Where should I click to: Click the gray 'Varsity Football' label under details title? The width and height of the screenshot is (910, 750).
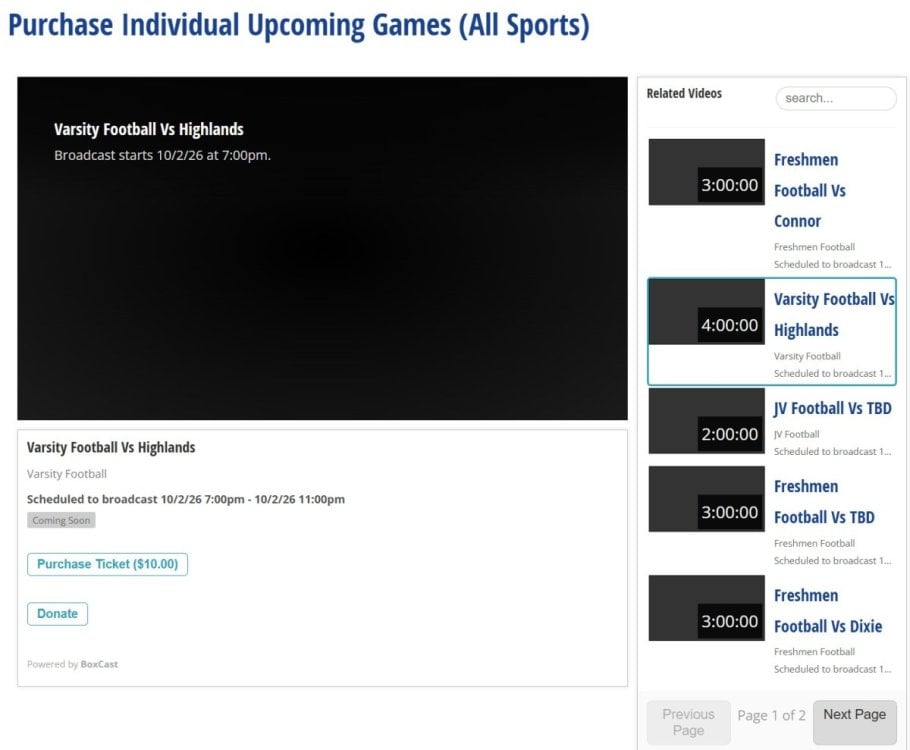click(67, 474)
